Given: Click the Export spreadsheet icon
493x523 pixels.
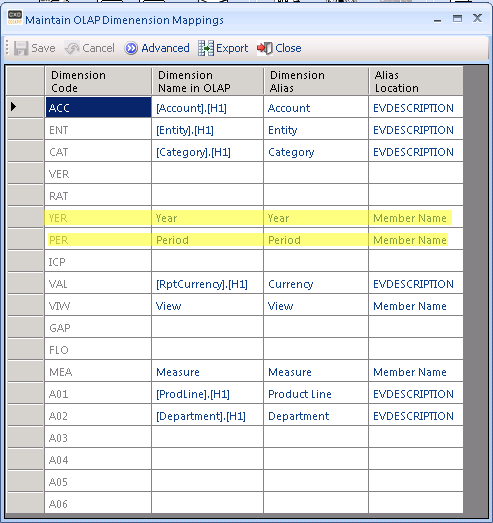Looking at the screenshot, I should click(x=206, y=48).
